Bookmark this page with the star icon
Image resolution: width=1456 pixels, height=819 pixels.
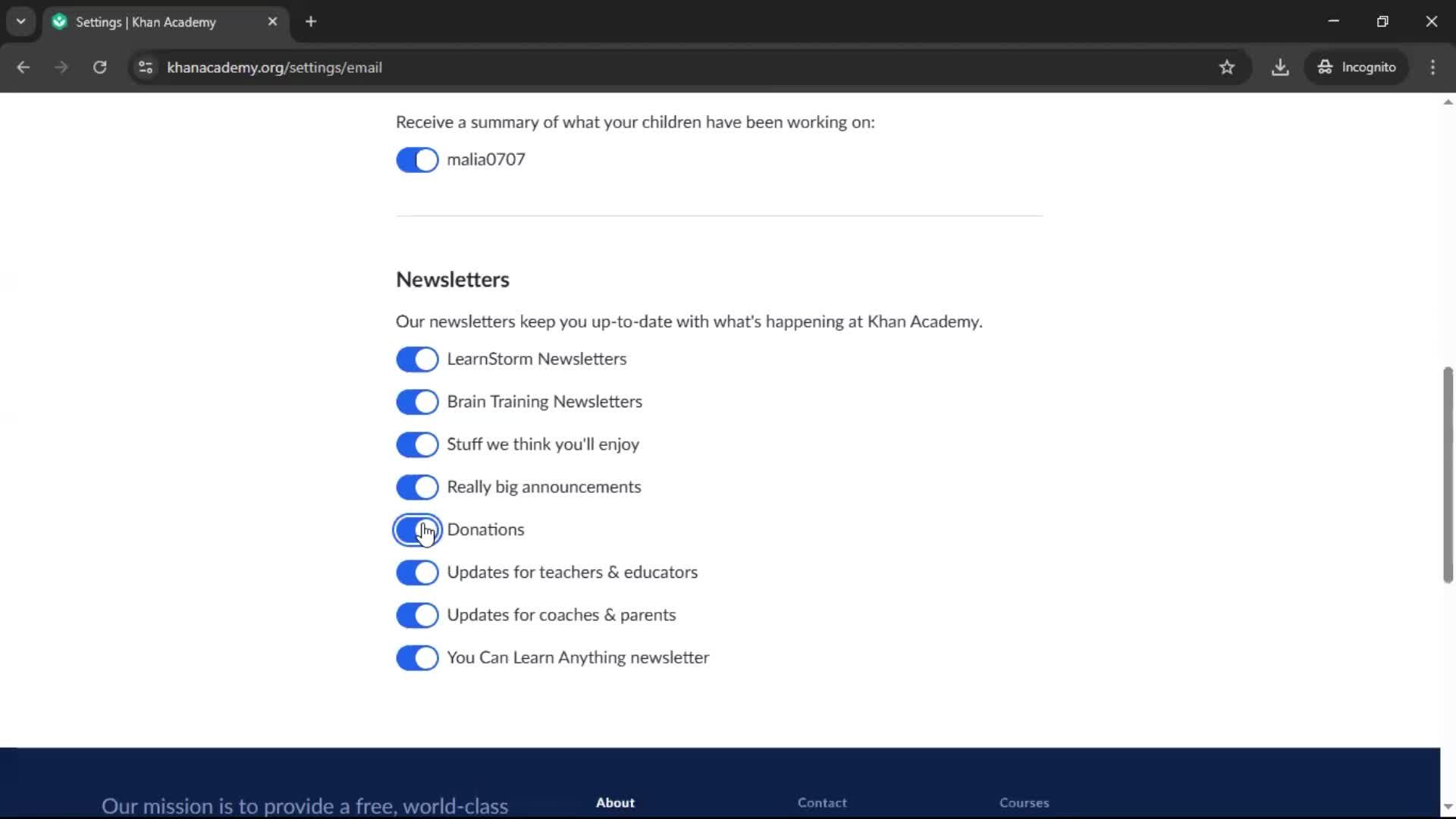pos(1227,67)
